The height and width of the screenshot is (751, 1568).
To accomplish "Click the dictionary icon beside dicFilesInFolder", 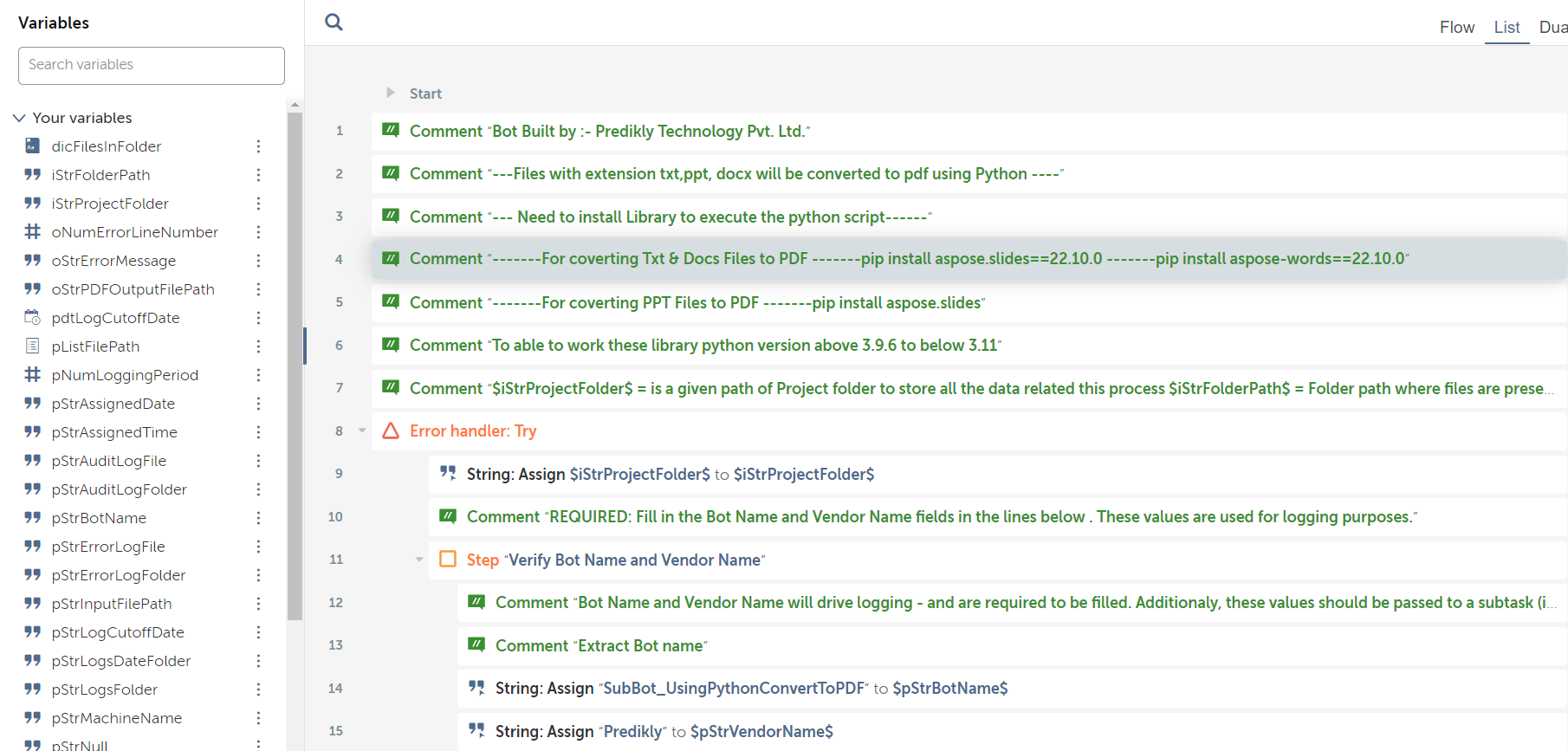I will tap(33, 146).
